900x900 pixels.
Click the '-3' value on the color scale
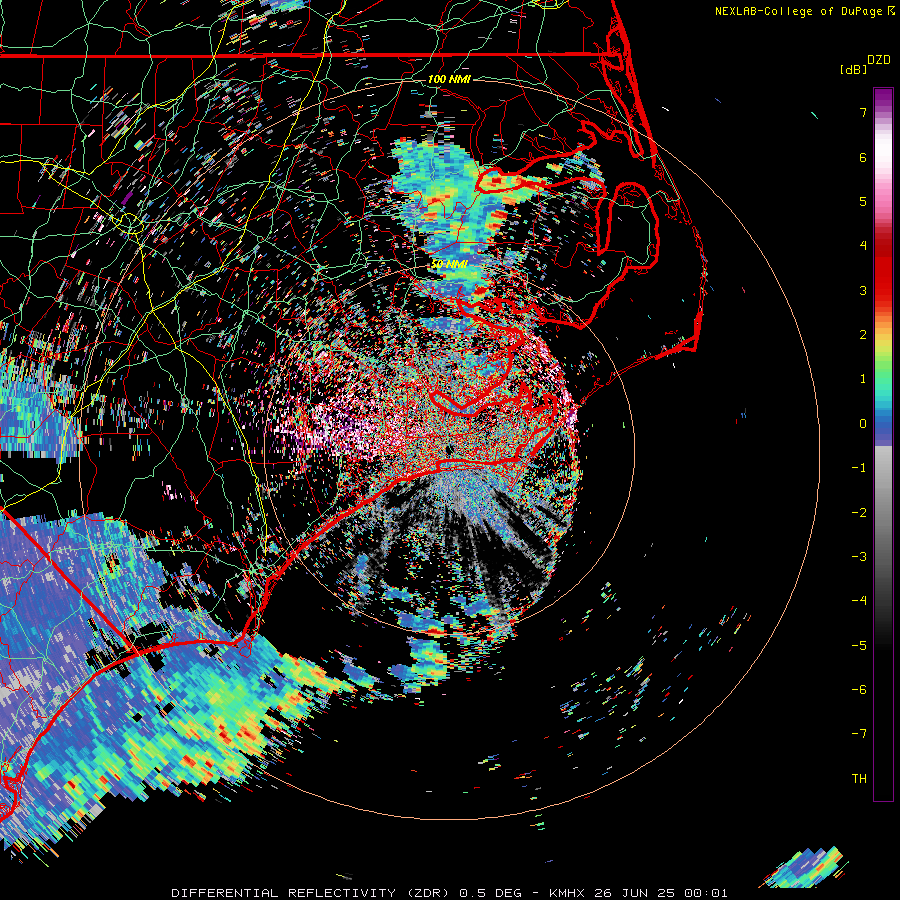(859, 557)
